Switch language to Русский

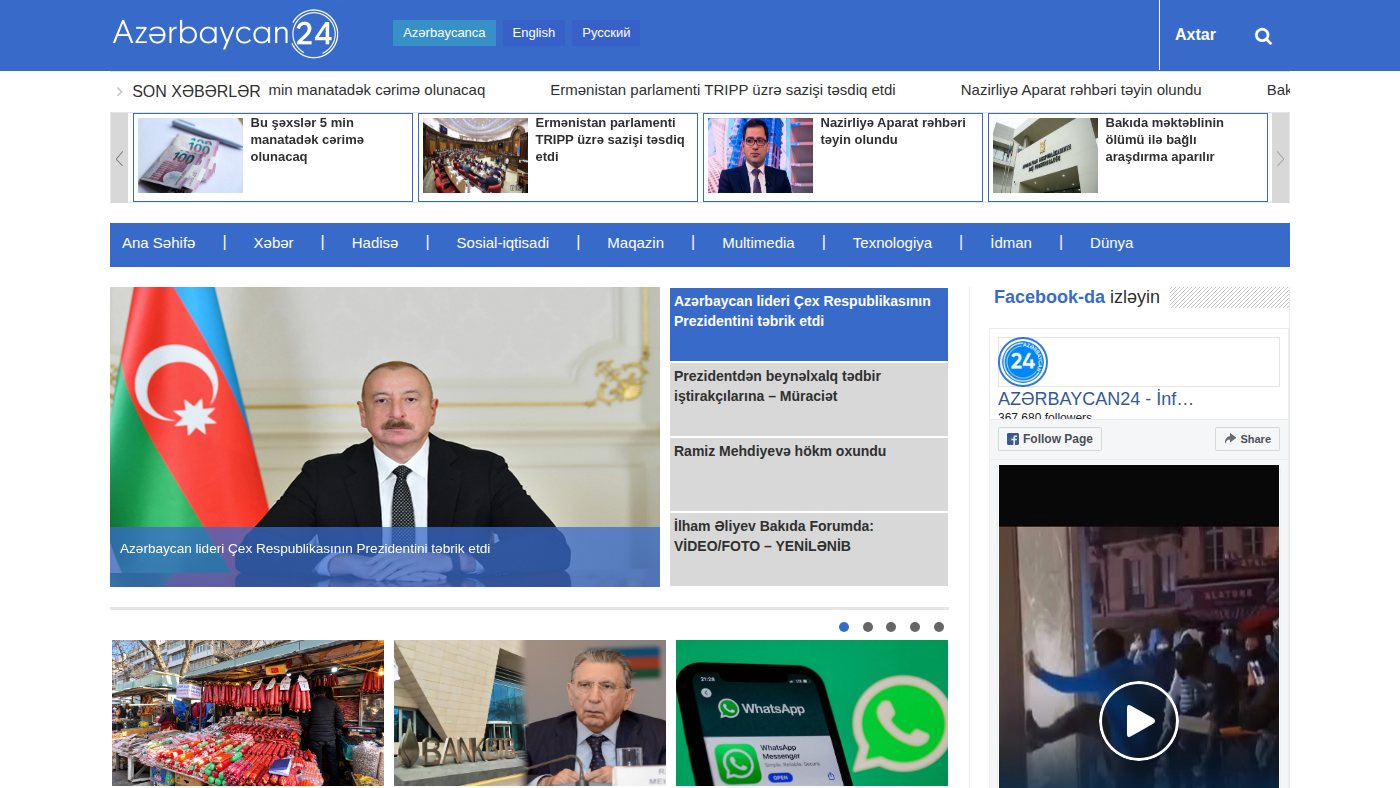(606, 33)
